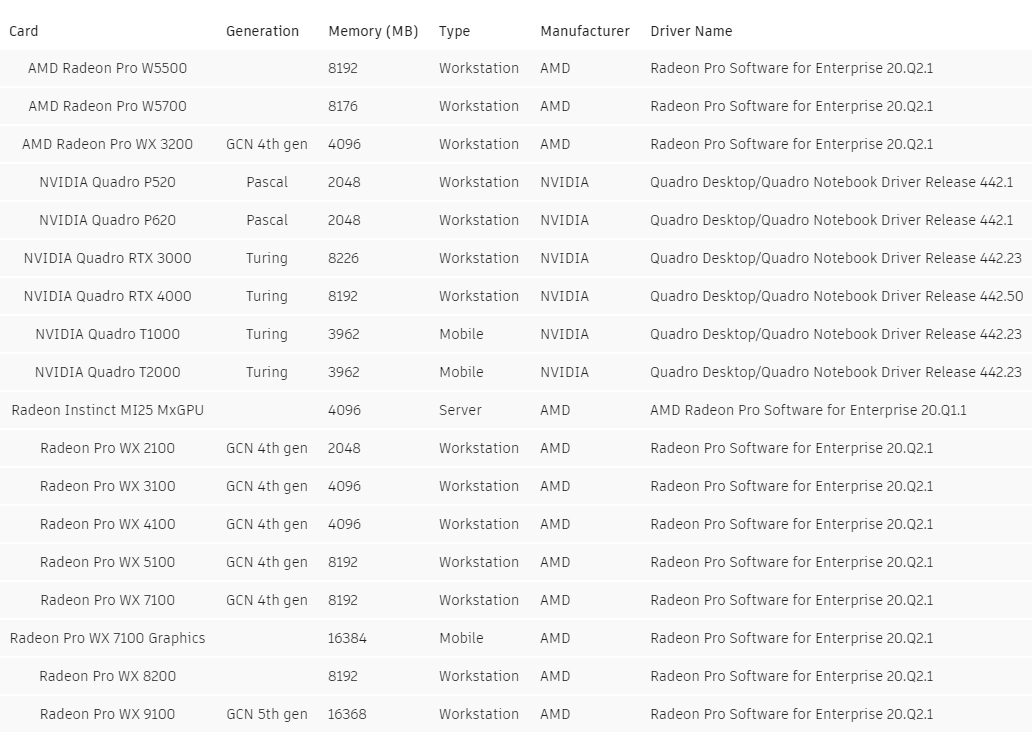Click the AMD manufacturer for Radeon Pro WX 8200
This screenshot has height=736, width=1032.
555,676
